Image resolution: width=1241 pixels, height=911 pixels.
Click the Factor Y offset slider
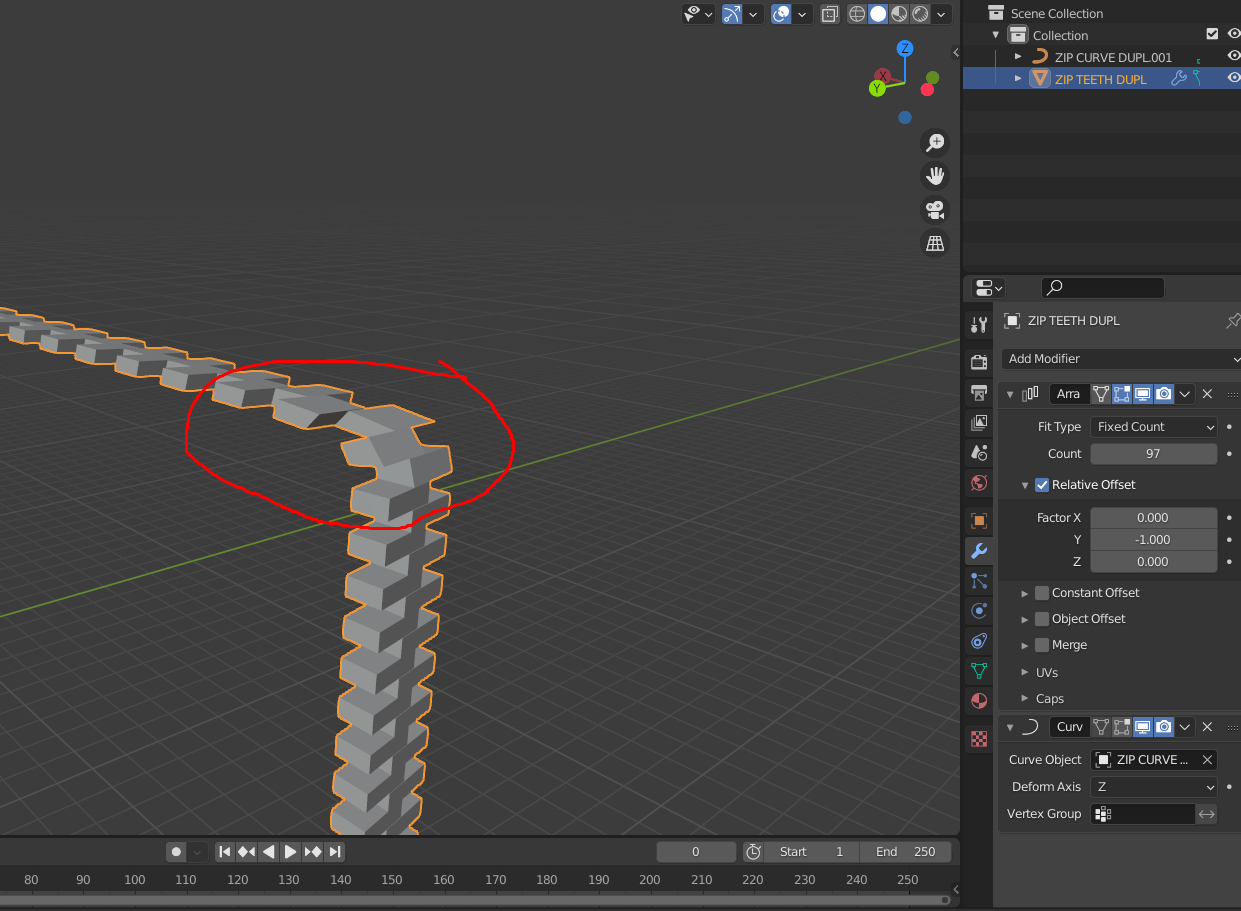(1154, 539)
